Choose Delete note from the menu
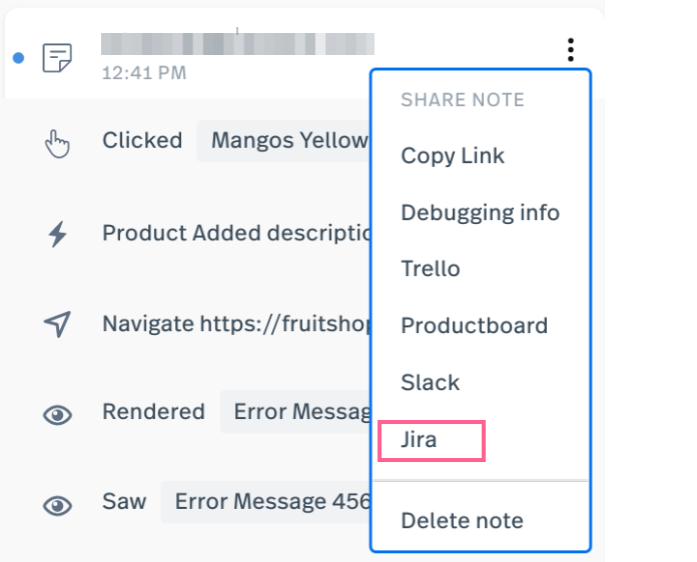This screenshot has height=562, width=697. coord(462,520)
